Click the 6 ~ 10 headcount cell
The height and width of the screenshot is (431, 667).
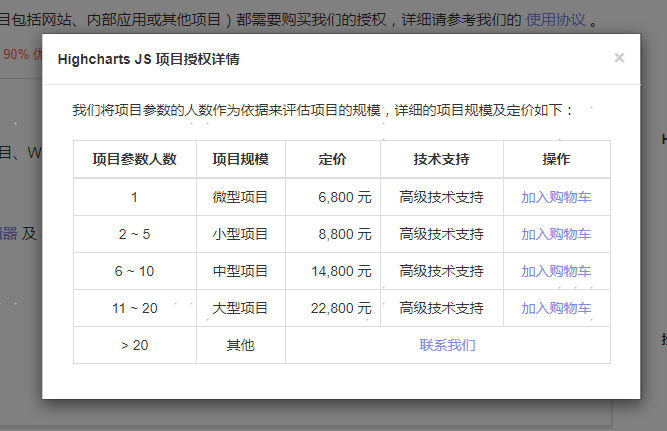pos(135,271)
